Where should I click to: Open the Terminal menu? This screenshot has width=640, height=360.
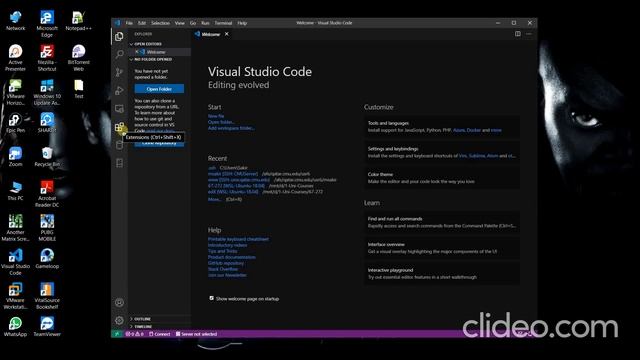[223, 23]
